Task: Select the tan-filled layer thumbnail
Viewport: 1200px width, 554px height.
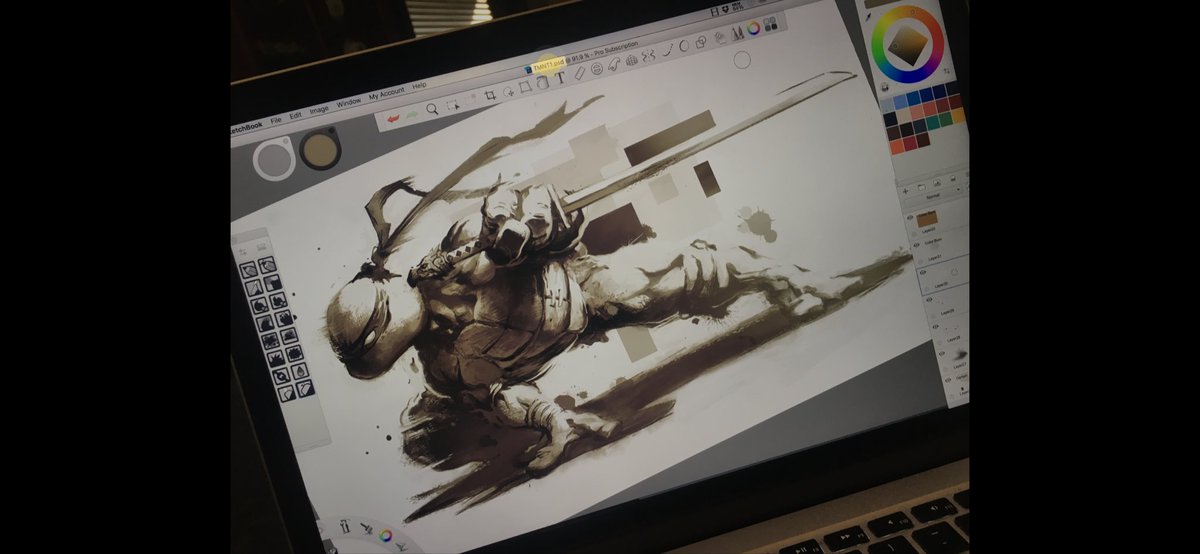Action: pos(927,220)
